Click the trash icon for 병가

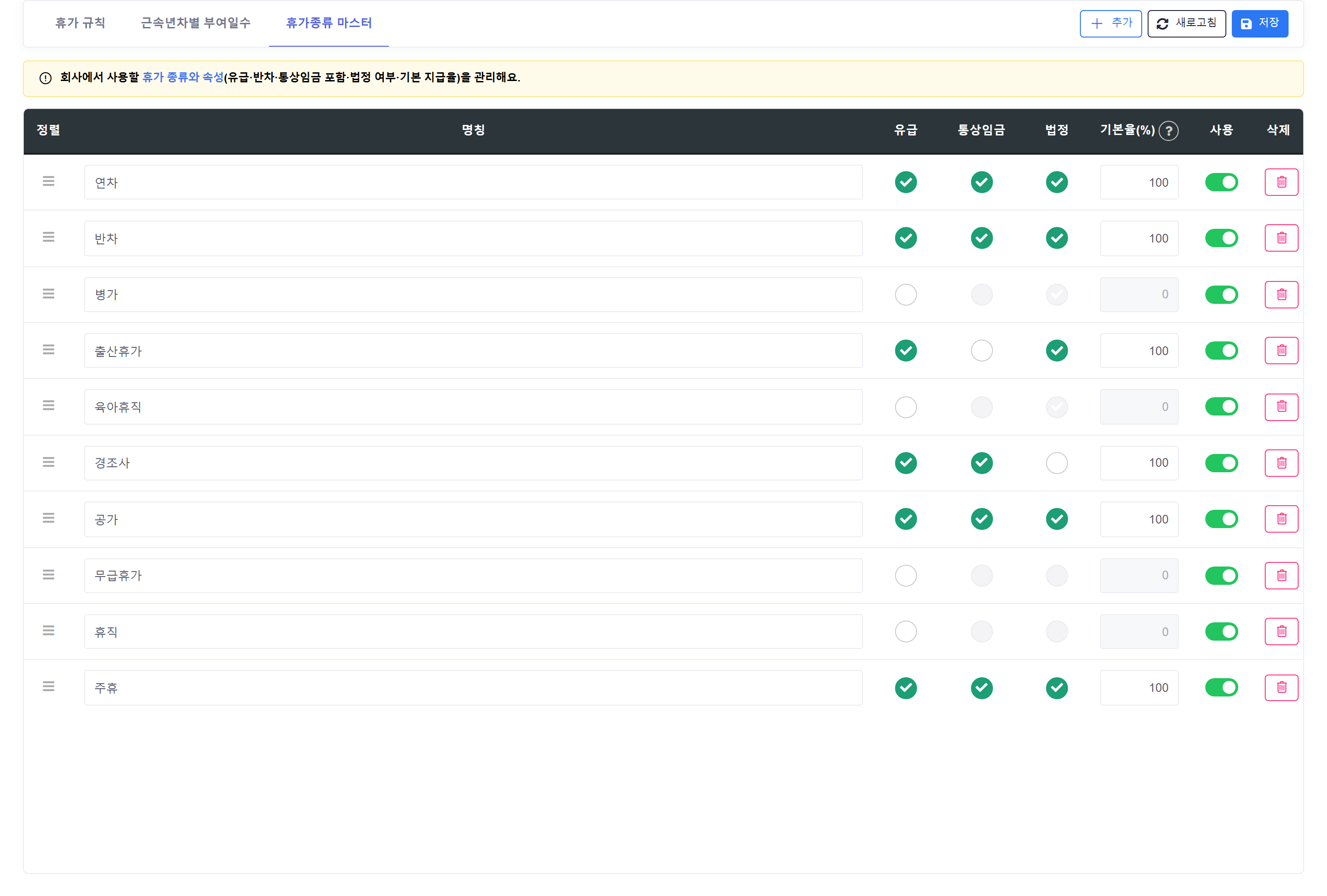click(x=1281, y=295)
